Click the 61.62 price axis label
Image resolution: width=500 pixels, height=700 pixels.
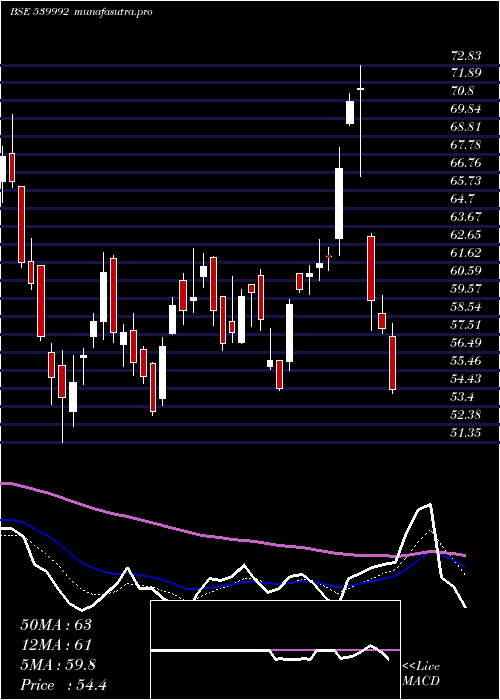[x=466, y=253]
